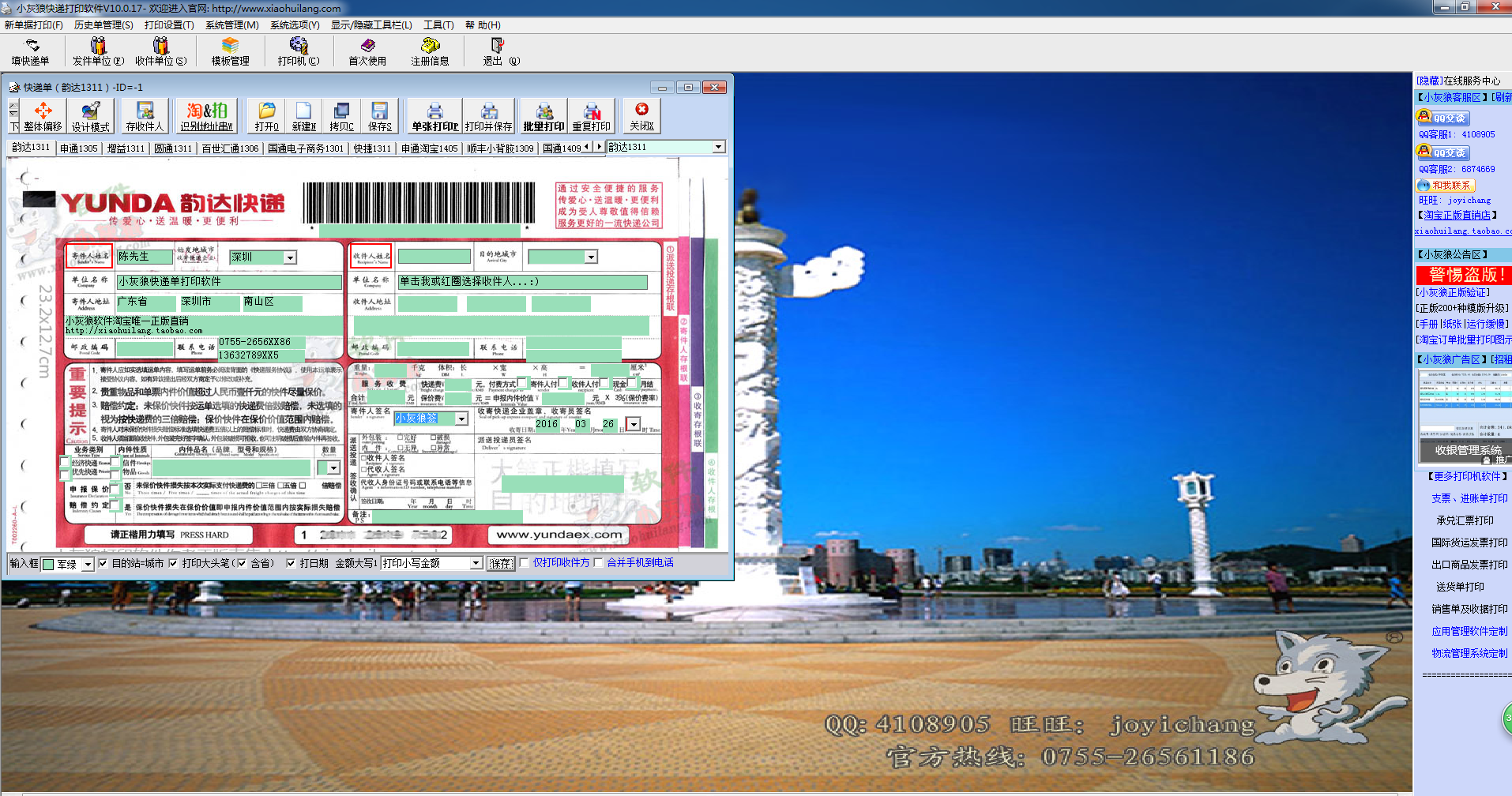
Task: Toggle the 目的站=城市 checkbox
Action: coord(103,563)
